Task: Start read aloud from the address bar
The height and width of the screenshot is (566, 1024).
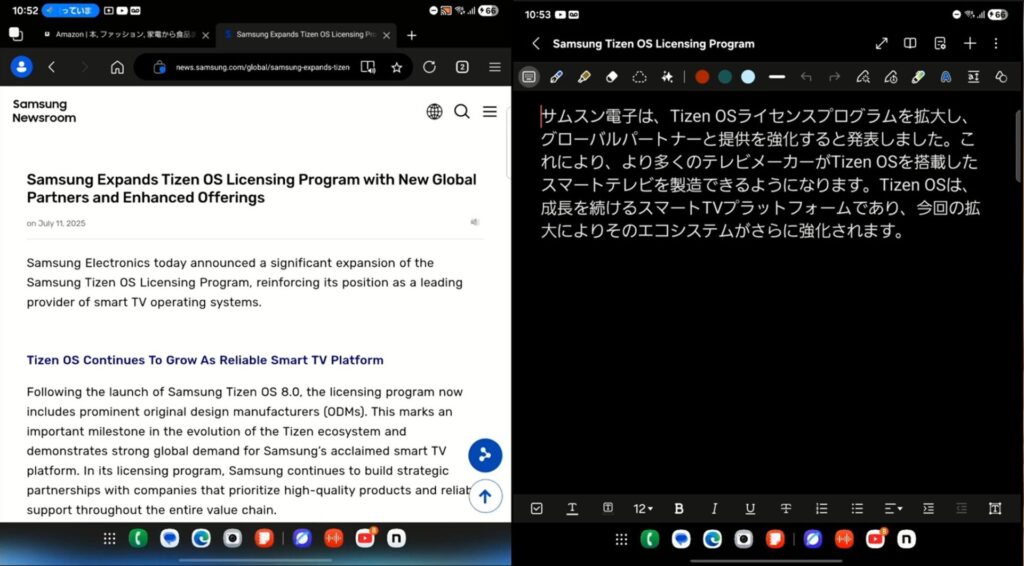Action: [368, 67]
